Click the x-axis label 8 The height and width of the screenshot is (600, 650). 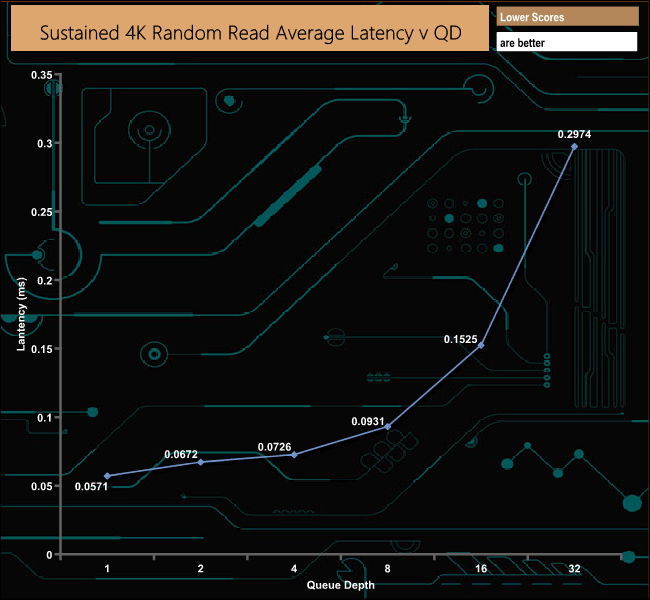(x=388, y=568)
